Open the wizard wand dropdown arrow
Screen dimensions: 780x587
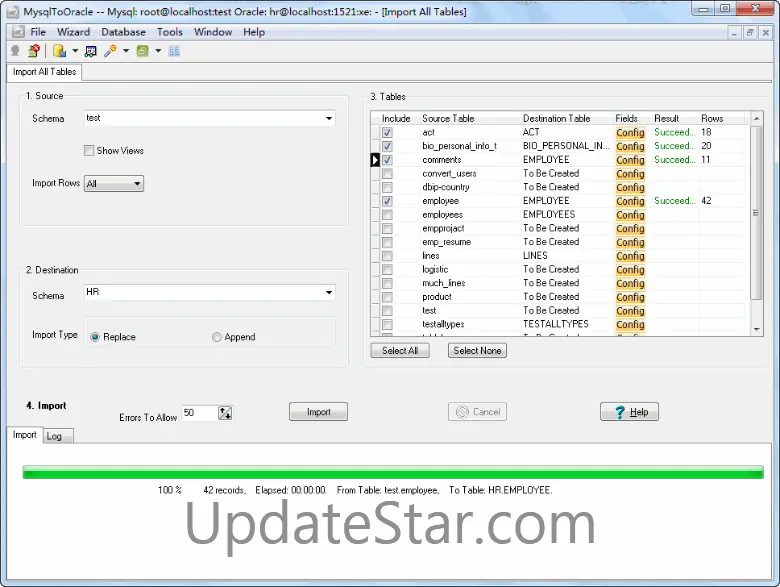tap(126, 51)
